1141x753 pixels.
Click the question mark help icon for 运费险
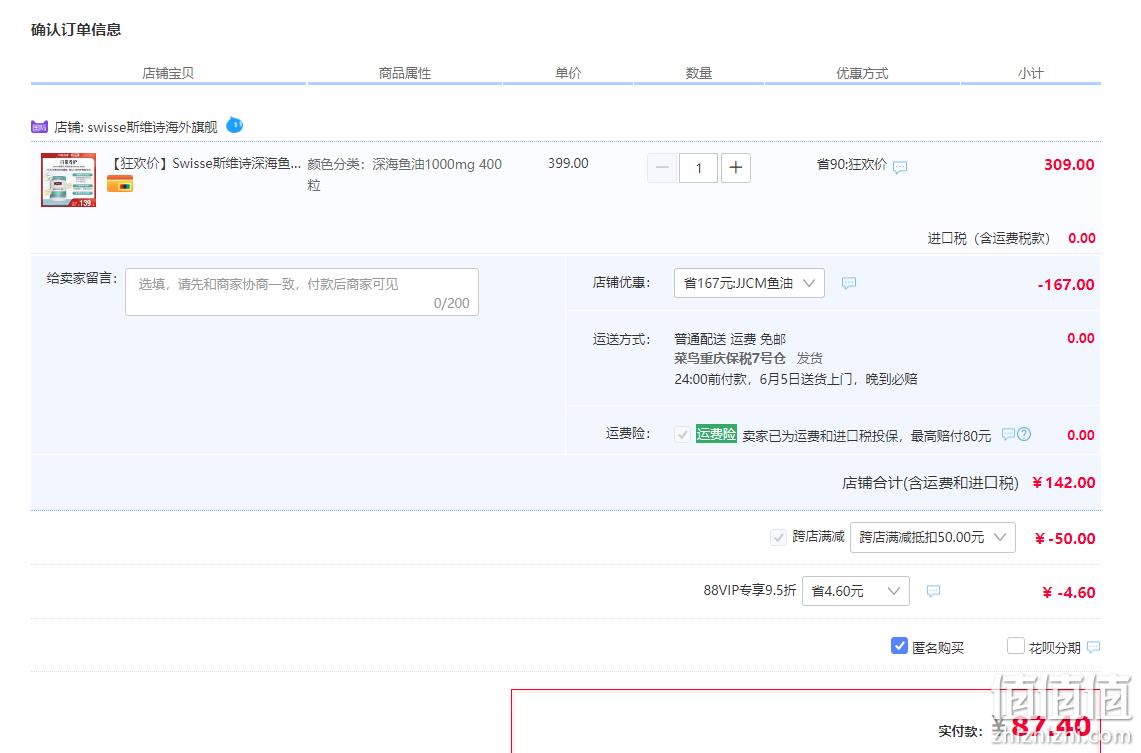(1024, 434)
